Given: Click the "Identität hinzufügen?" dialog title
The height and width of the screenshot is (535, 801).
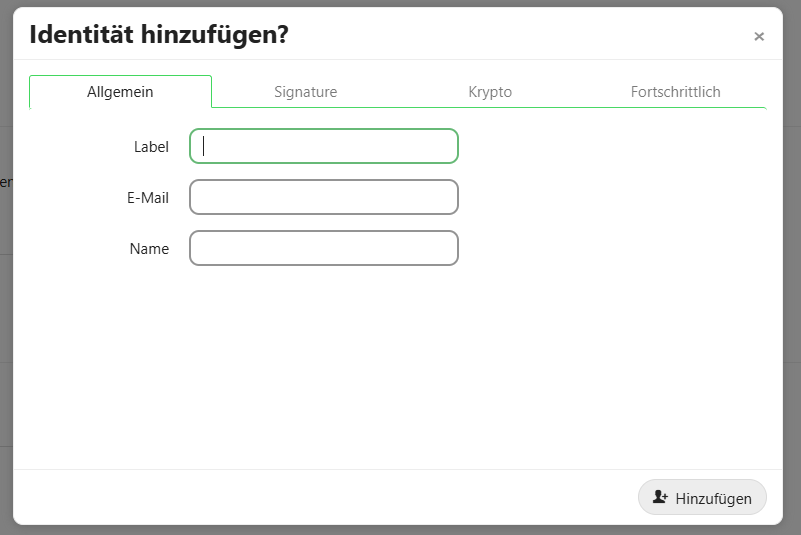Looking at the screenshot, I should coord(159,35).
